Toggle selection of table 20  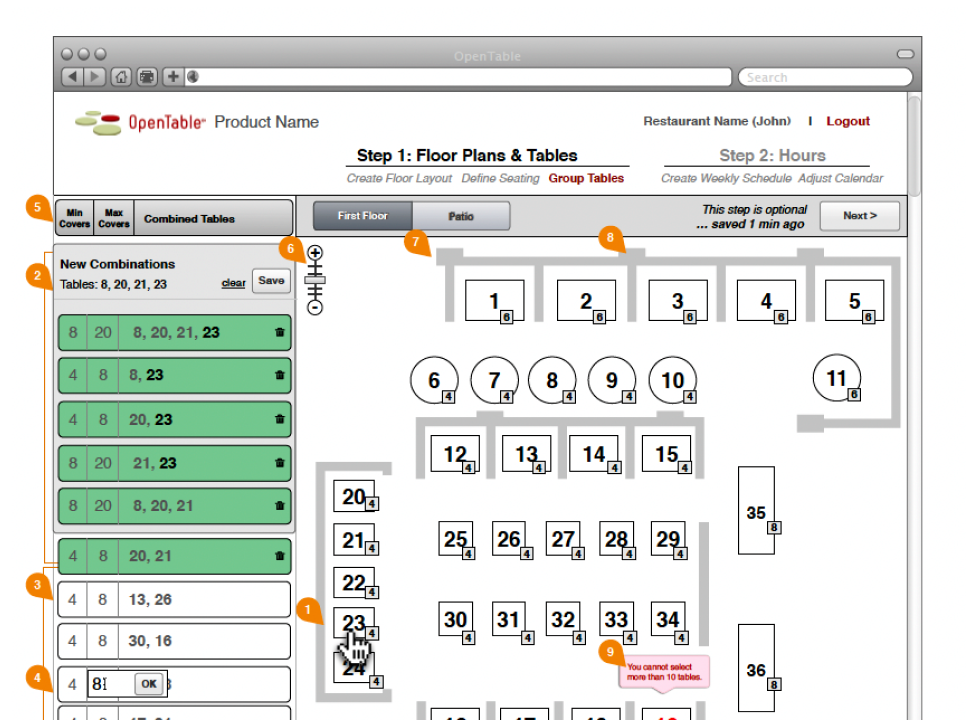click(353, 496)
